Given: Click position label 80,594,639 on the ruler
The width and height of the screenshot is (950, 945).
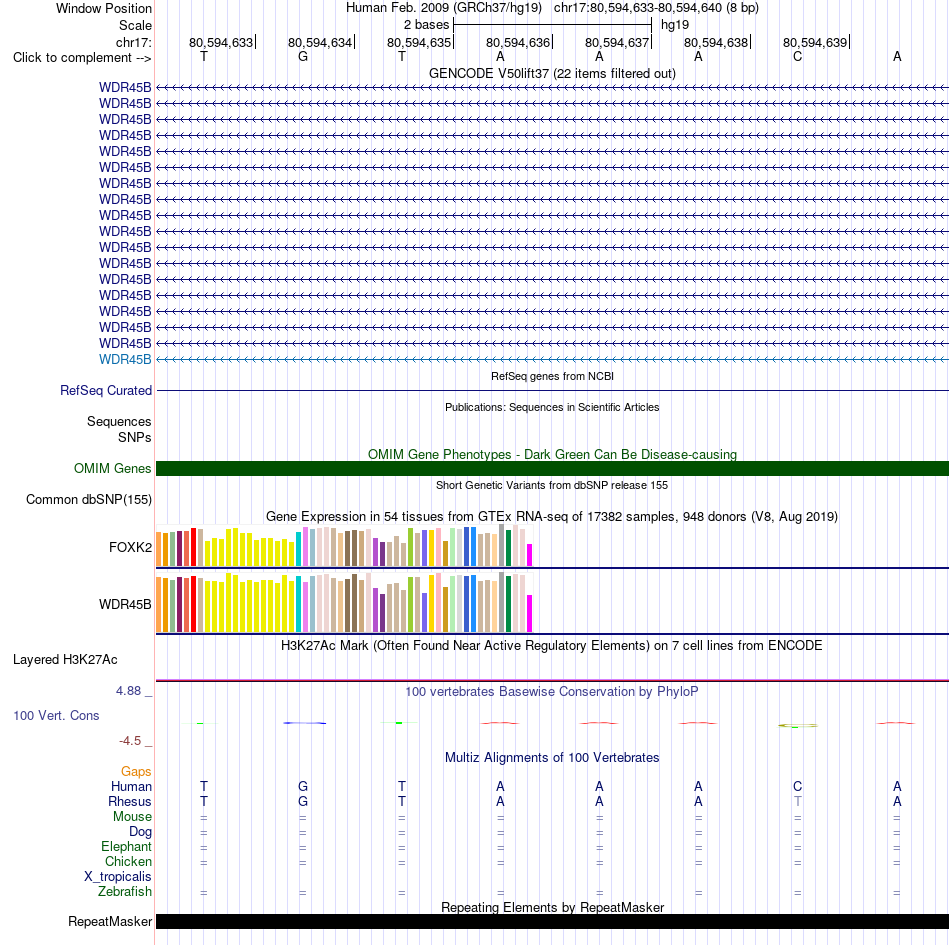Looking at the screenshot, I should click(x=815, y=42).
